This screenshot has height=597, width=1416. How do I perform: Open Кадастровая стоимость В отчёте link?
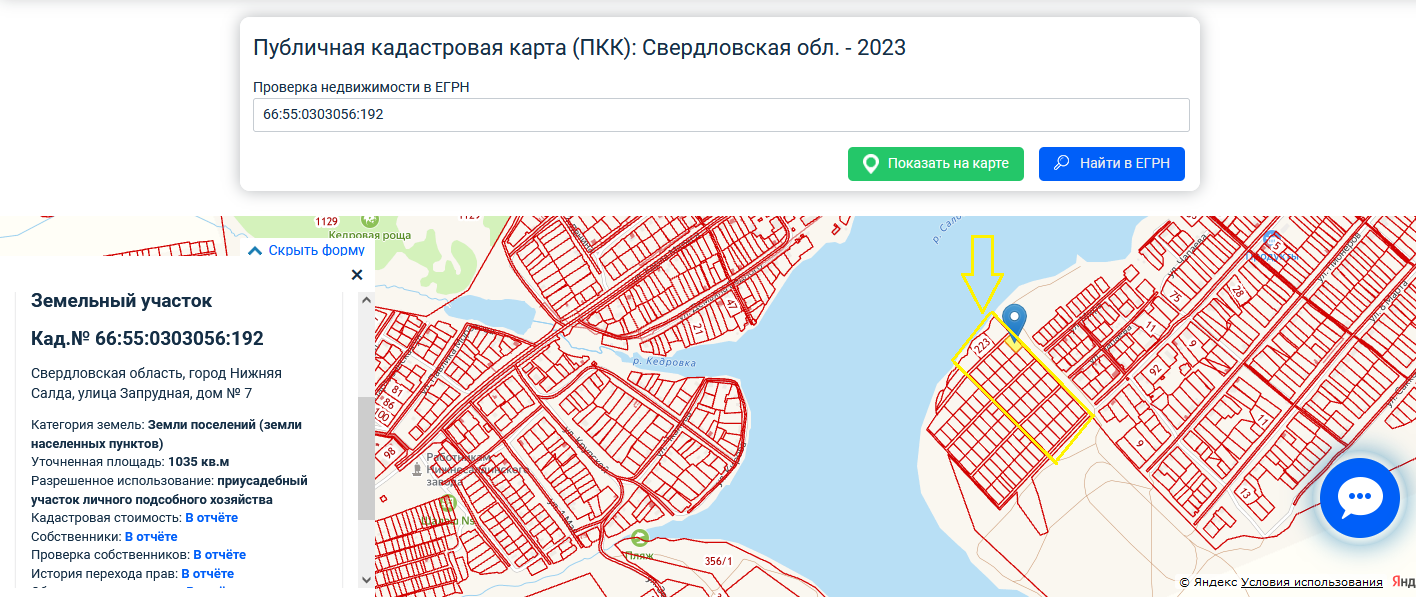tap(211, 518)
